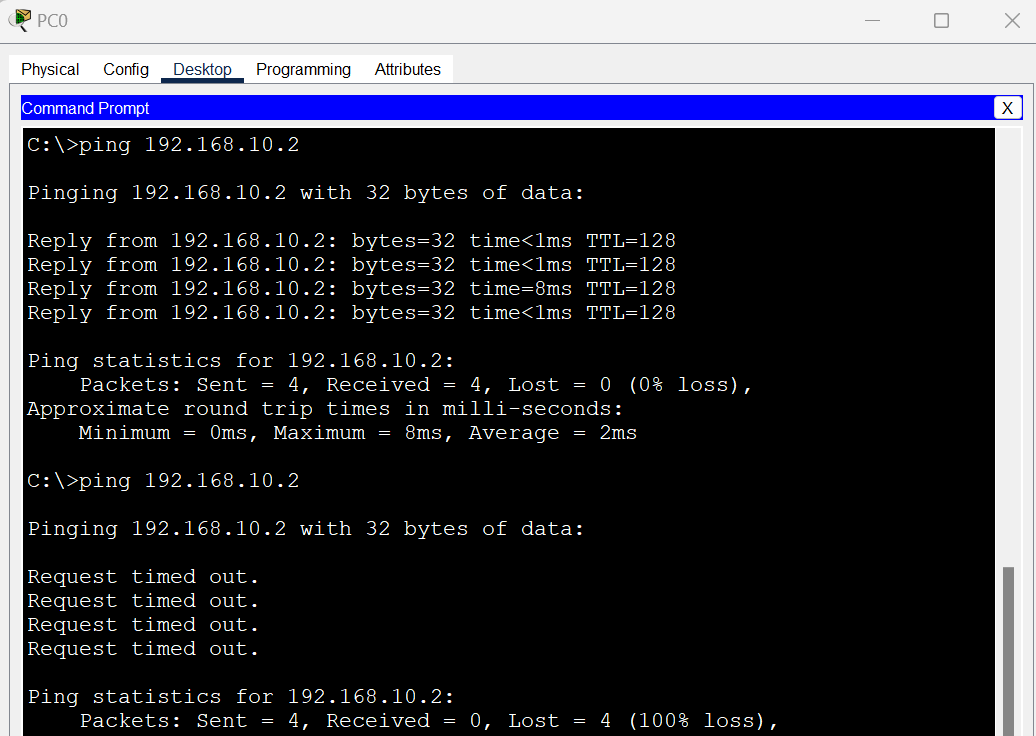
Task: Close the PC0 window
Action: [x=1012, y=20]
